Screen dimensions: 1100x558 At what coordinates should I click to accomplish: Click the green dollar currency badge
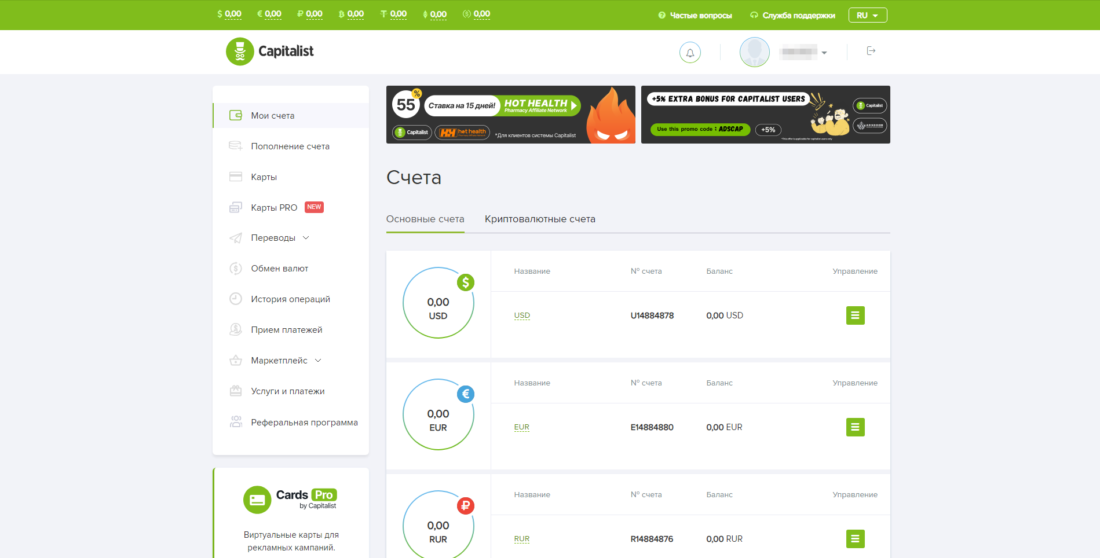(x=466, y=283)
